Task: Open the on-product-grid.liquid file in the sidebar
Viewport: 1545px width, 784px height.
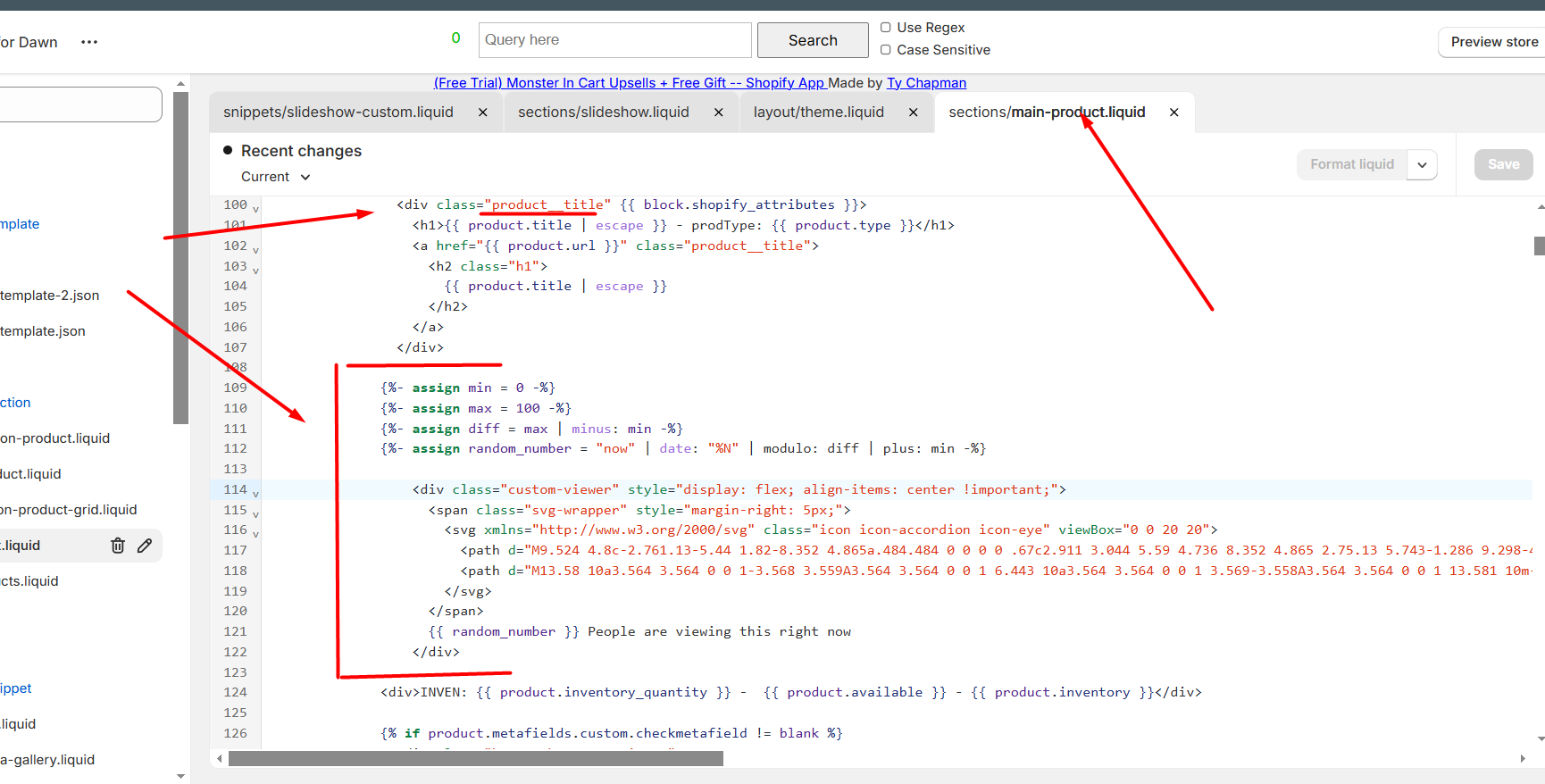Action: click(x=69, y=510)
